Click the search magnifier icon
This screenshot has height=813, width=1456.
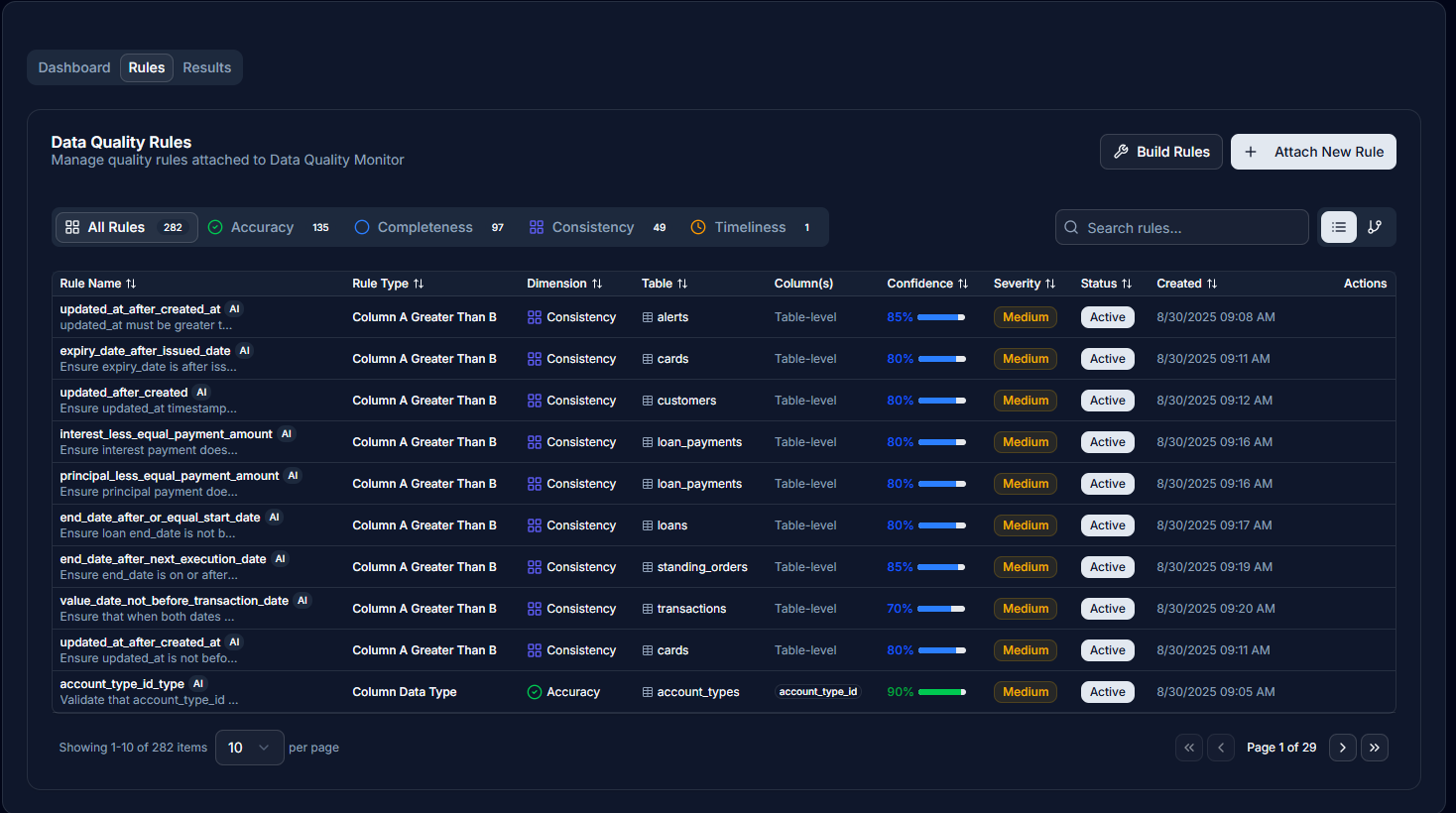click(1071, 227)
